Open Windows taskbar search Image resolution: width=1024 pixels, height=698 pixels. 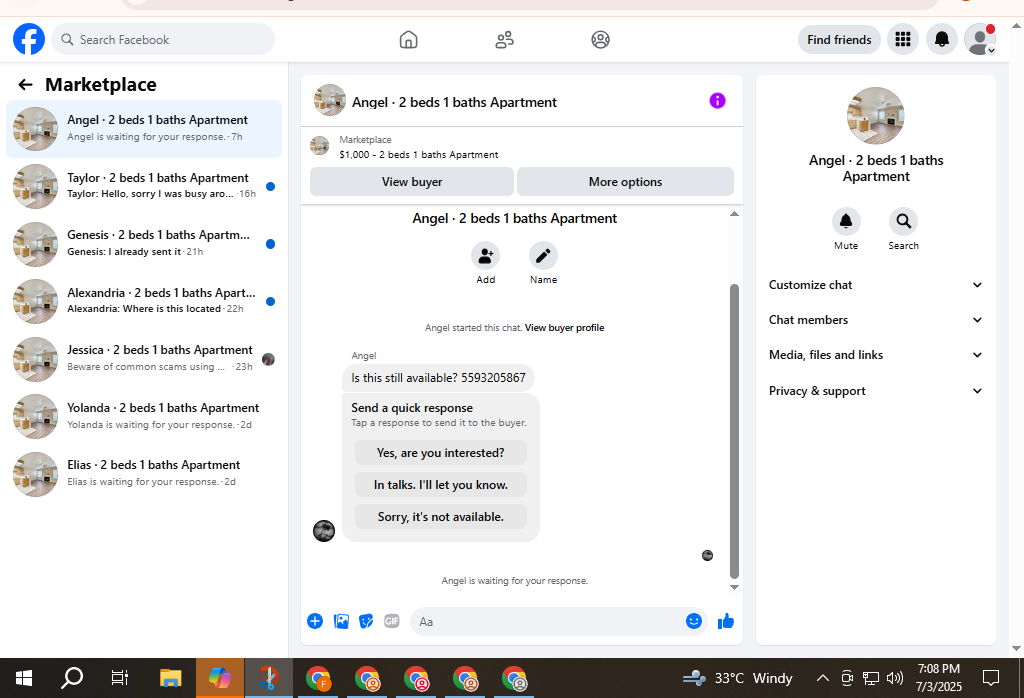coord(72,678)
